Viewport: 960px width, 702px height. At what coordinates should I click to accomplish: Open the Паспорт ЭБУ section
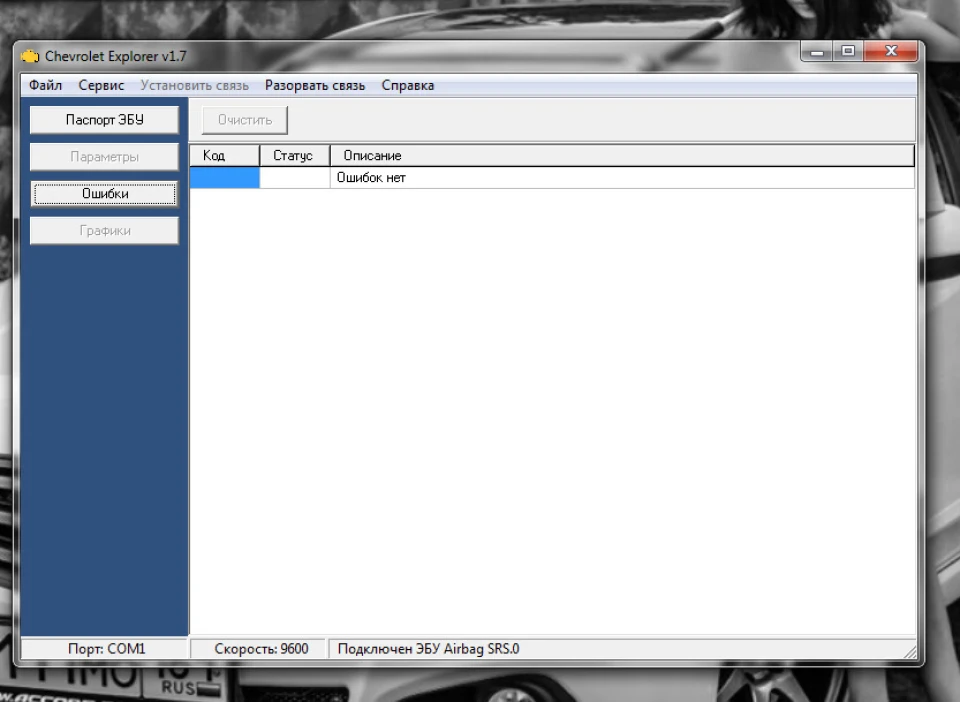point(105,120)
